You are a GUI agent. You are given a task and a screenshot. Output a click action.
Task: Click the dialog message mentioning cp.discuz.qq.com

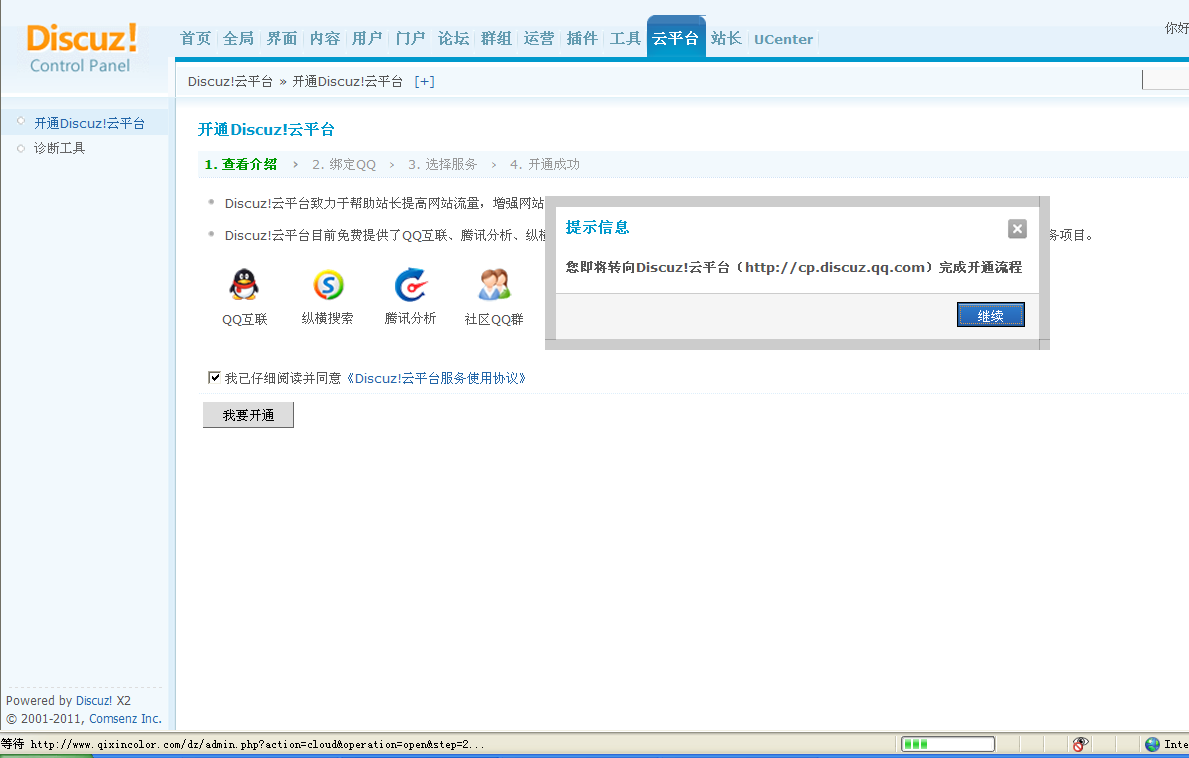click(794, 267)
